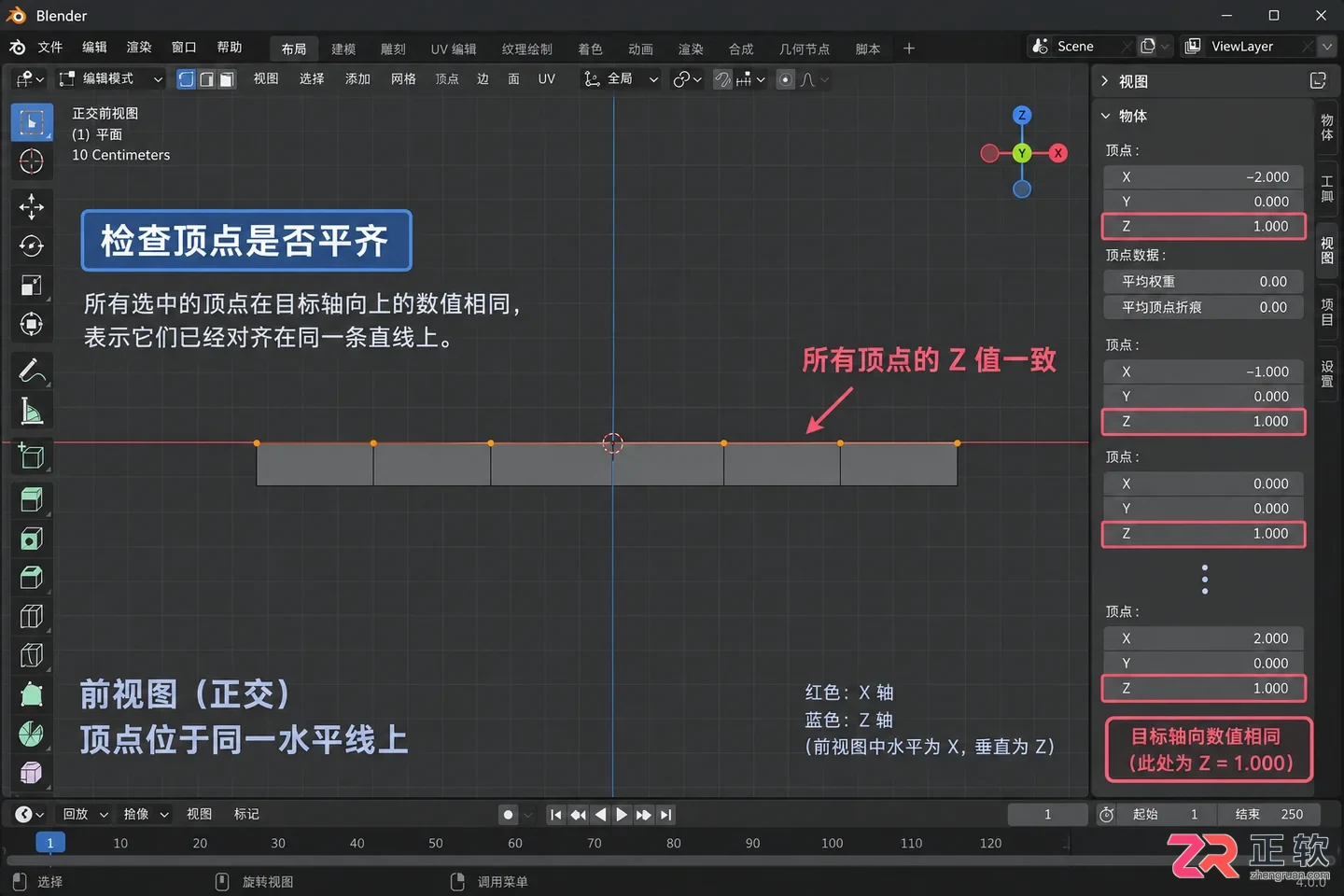
Task: Pick the Inset Faces tool
Action: pyautogui.click(x=32, y=539)
